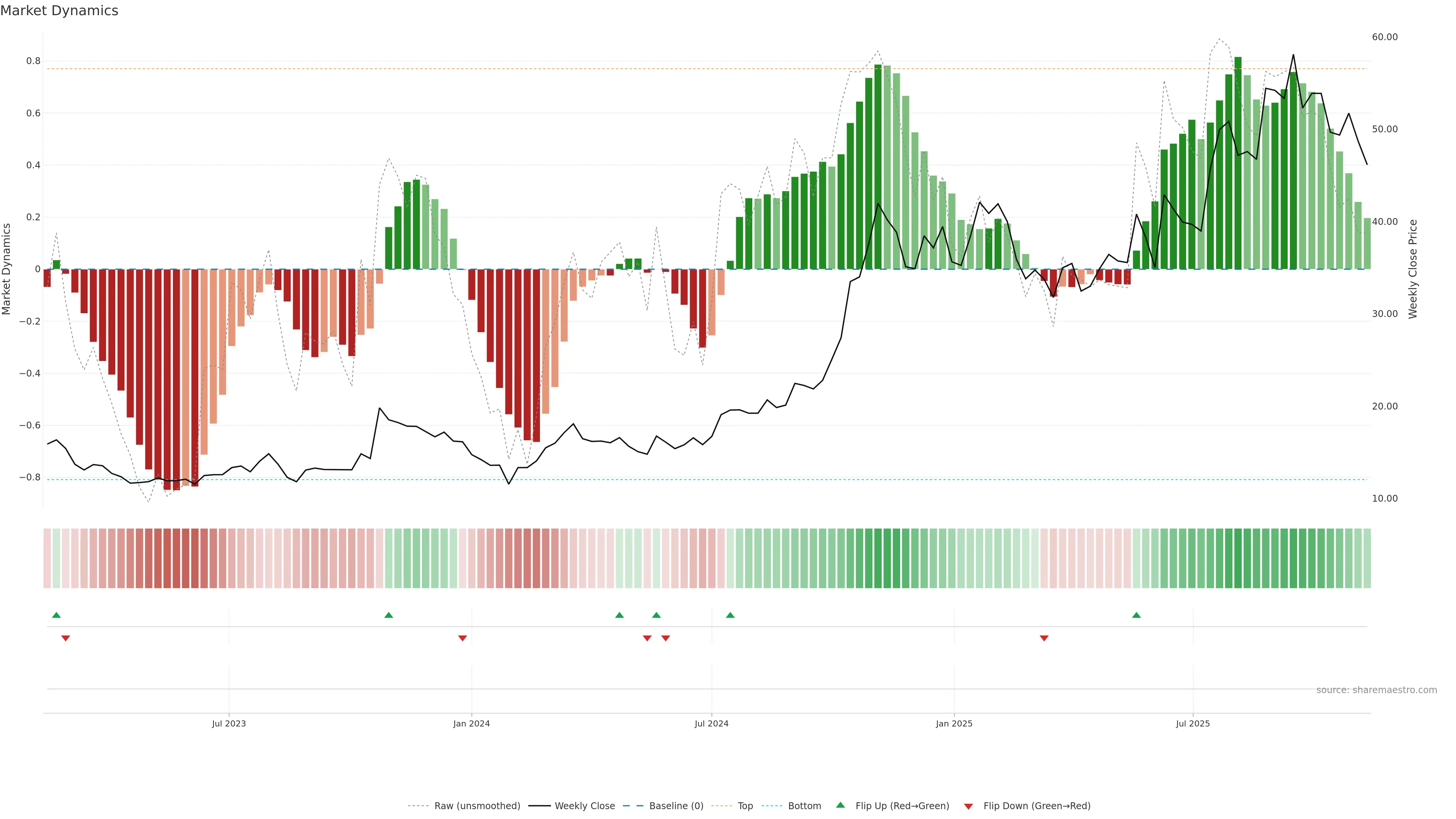This screenshot has width=1456, height=819.
Task: Click the darkest green heatmap strip cell
Action: 1238,559
